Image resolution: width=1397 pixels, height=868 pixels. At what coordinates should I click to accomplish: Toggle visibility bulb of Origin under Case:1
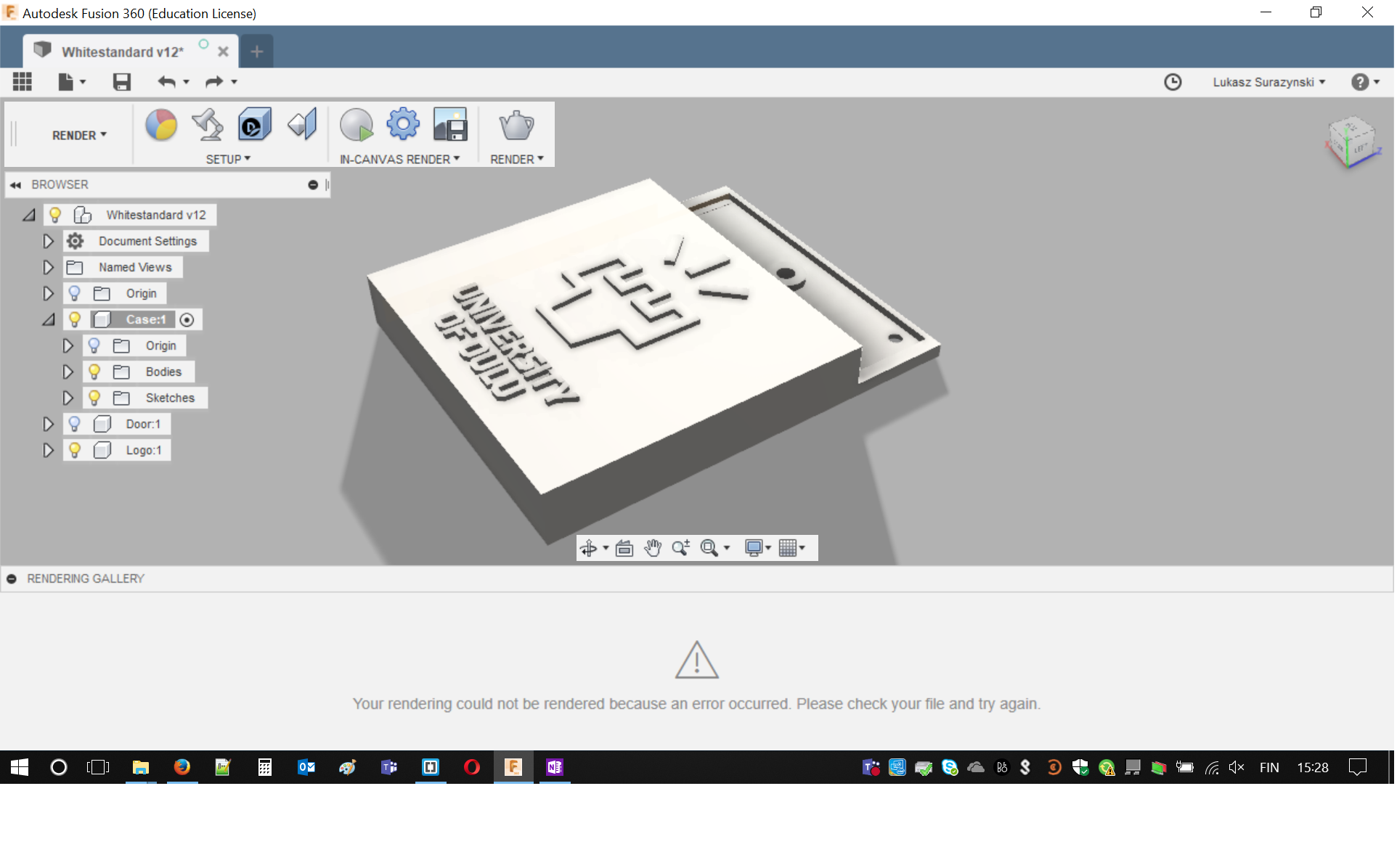click(x=94, y=345)
